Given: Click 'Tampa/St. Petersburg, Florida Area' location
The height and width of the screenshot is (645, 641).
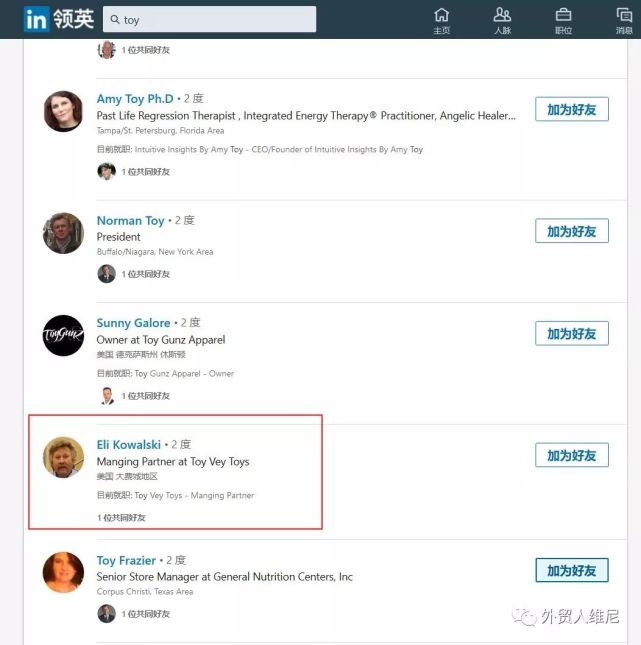Looking at the screenshot, I should point(160,131).
